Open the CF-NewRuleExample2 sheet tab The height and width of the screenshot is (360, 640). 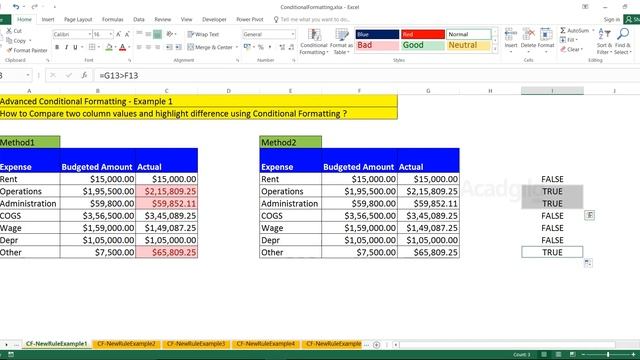point(126,344)
